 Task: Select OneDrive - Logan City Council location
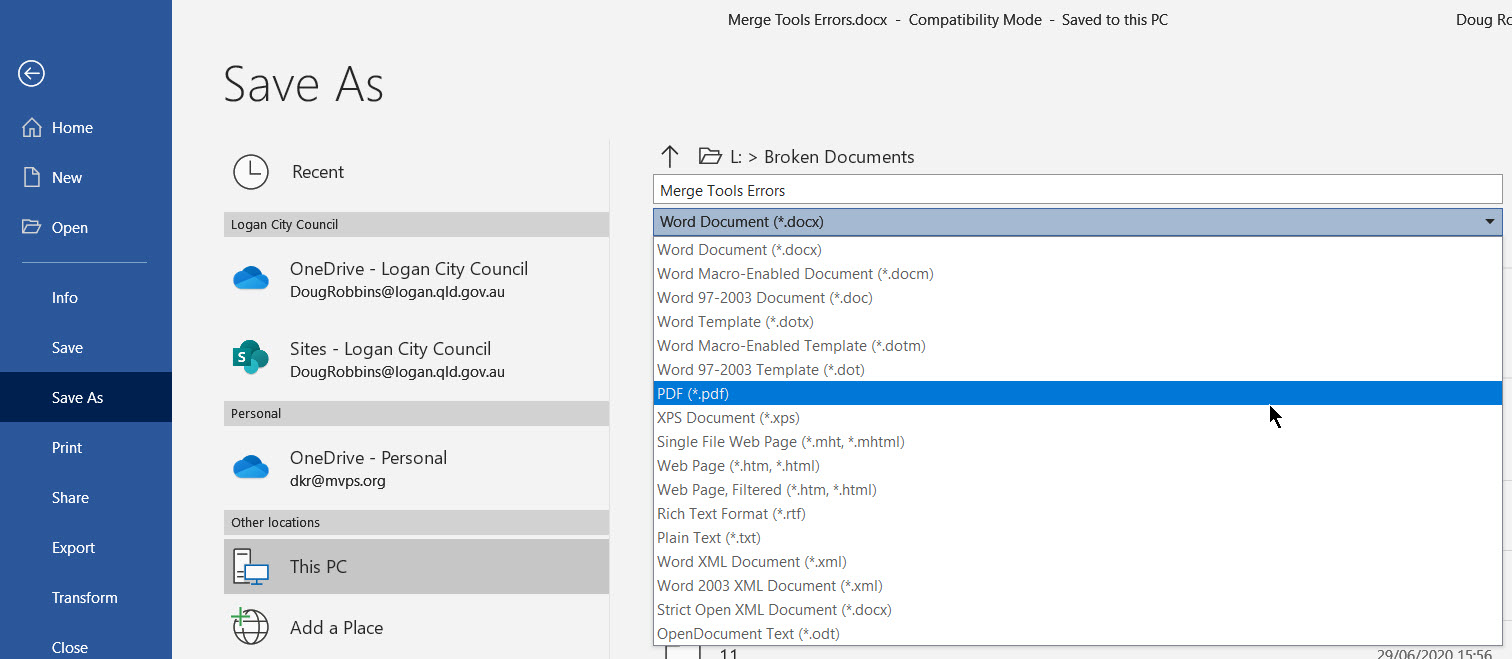coord(416,279)
